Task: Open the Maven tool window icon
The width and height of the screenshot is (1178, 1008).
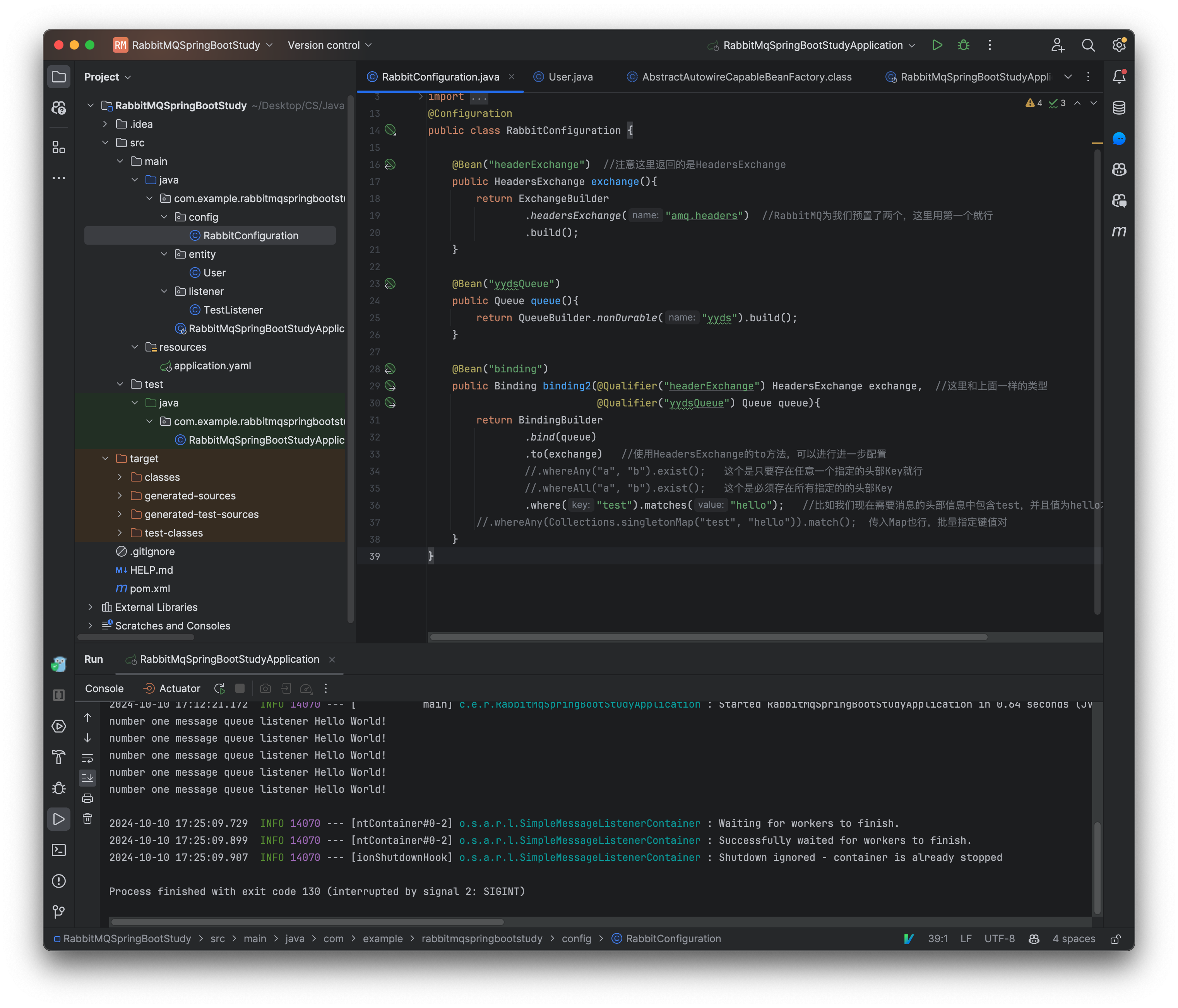Action: (1118, 231)
